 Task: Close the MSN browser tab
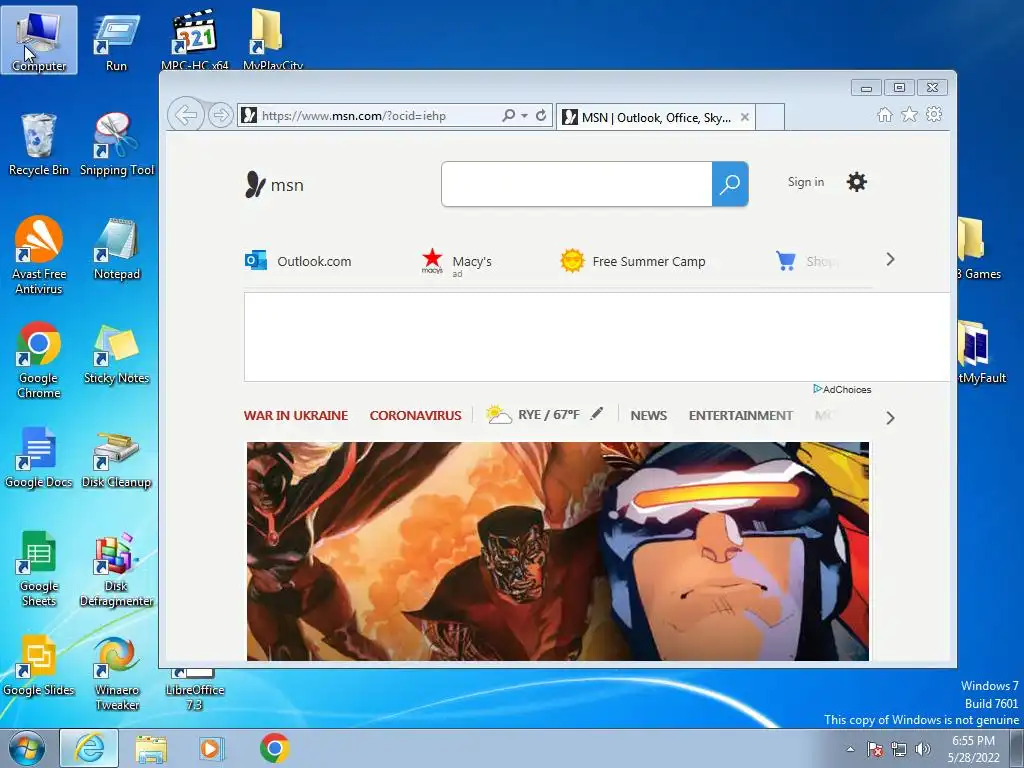point(744,118)
